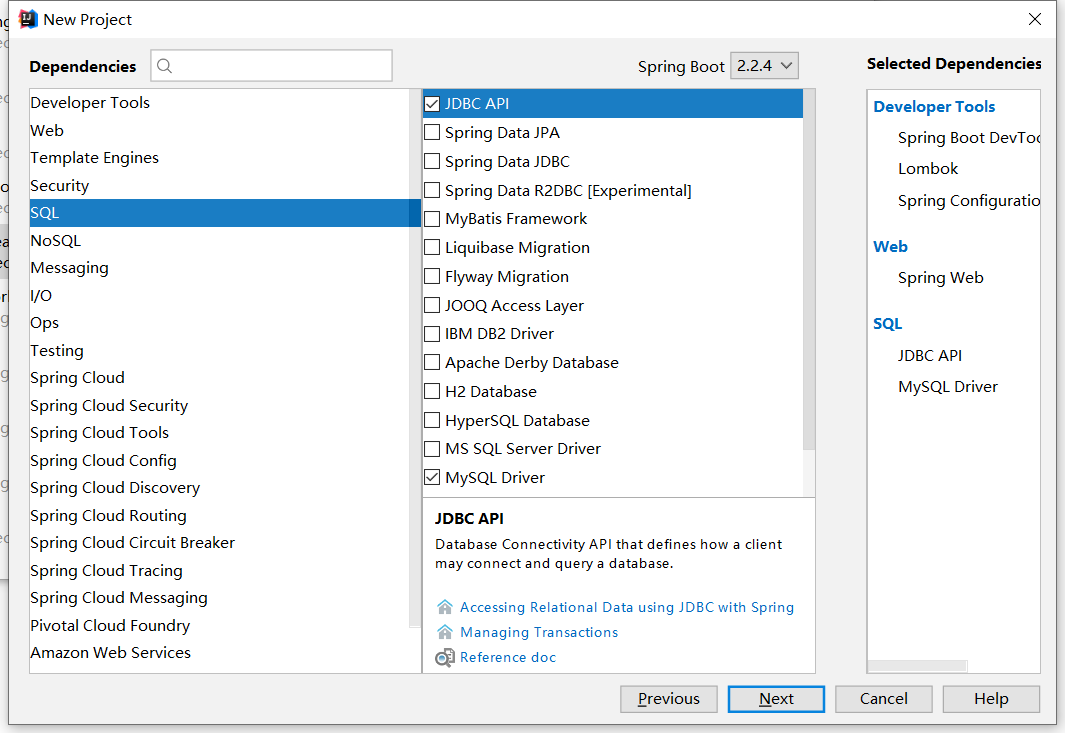1065x733 pixels.
Task: Select Spring Web in Selected Dependencies
Action: coord(941,278)
